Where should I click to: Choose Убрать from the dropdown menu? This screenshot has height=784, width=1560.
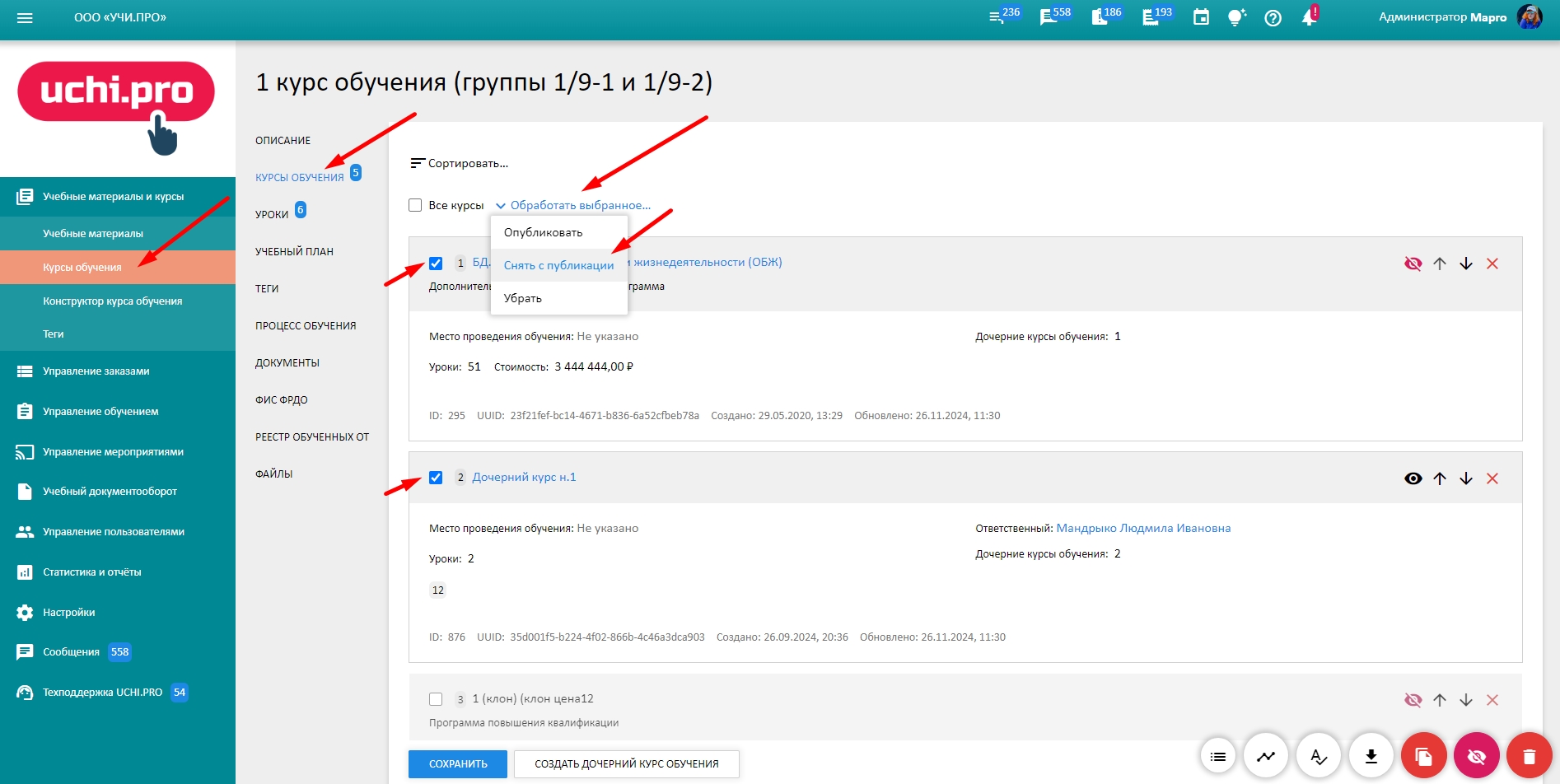[x=559, y=298]
